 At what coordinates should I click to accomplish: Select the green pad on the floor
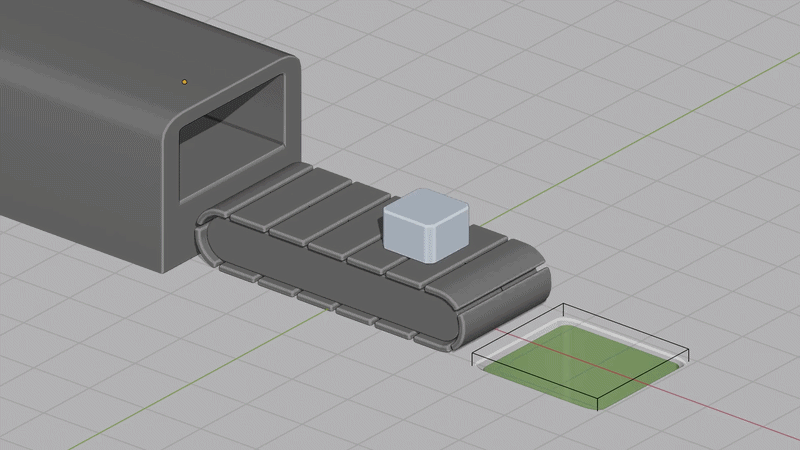tap(581, 365)
